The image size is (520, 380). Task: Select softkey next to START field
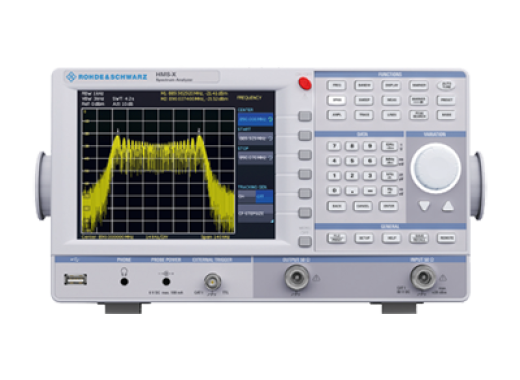(x=305, y=135)
